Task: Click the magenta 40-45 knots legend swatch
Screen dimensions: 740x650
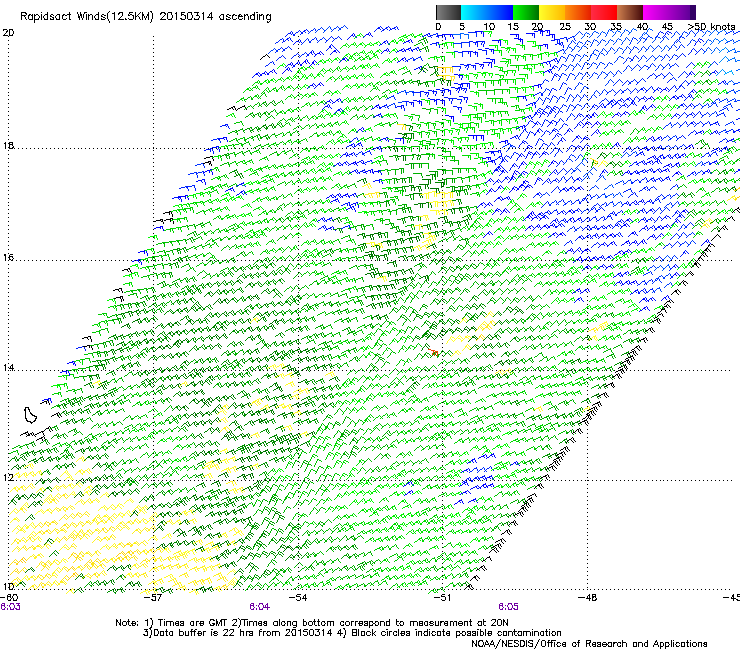Action: click(x=656, y=12)
